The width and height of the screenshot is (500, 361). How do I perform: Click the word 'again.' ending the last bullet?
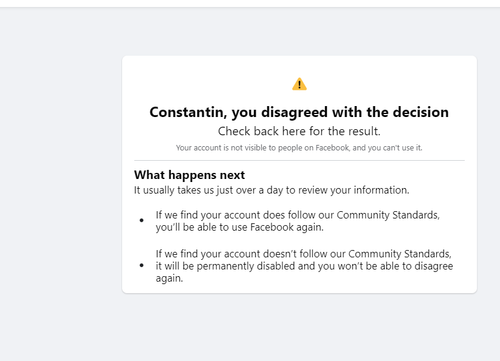169,278
